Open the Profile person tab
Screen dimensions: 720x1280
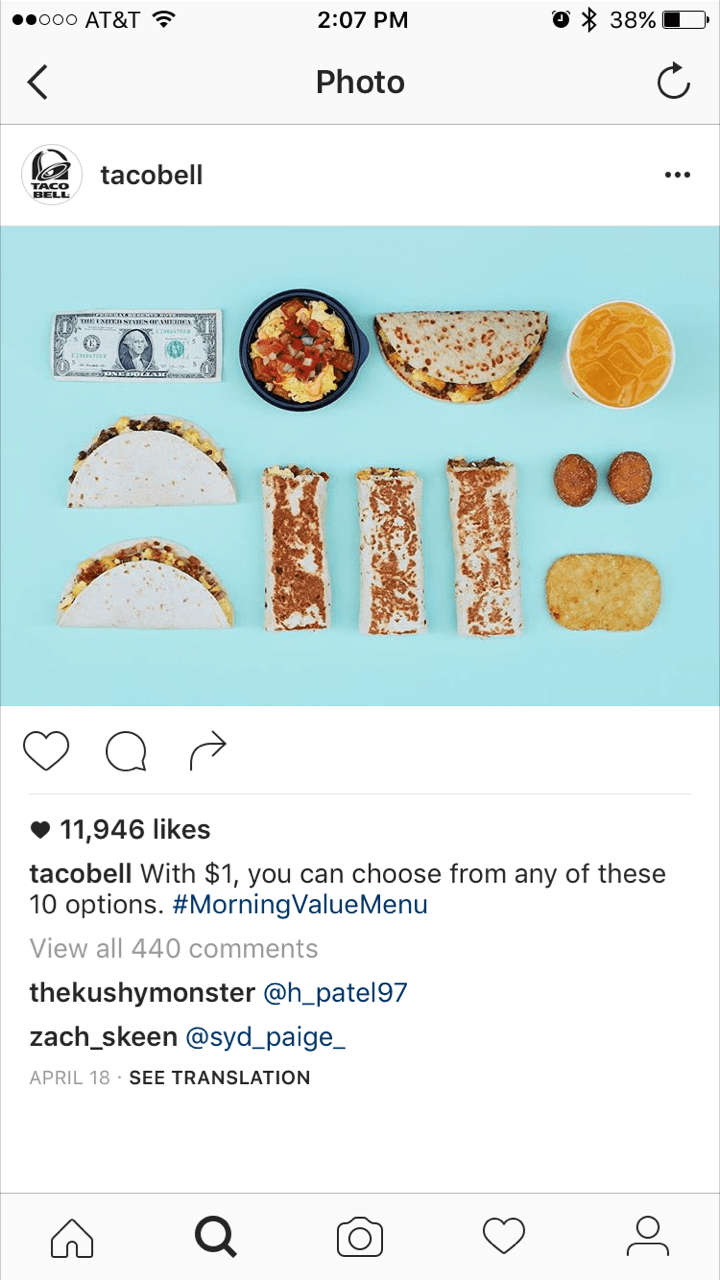pos(648,1236)
